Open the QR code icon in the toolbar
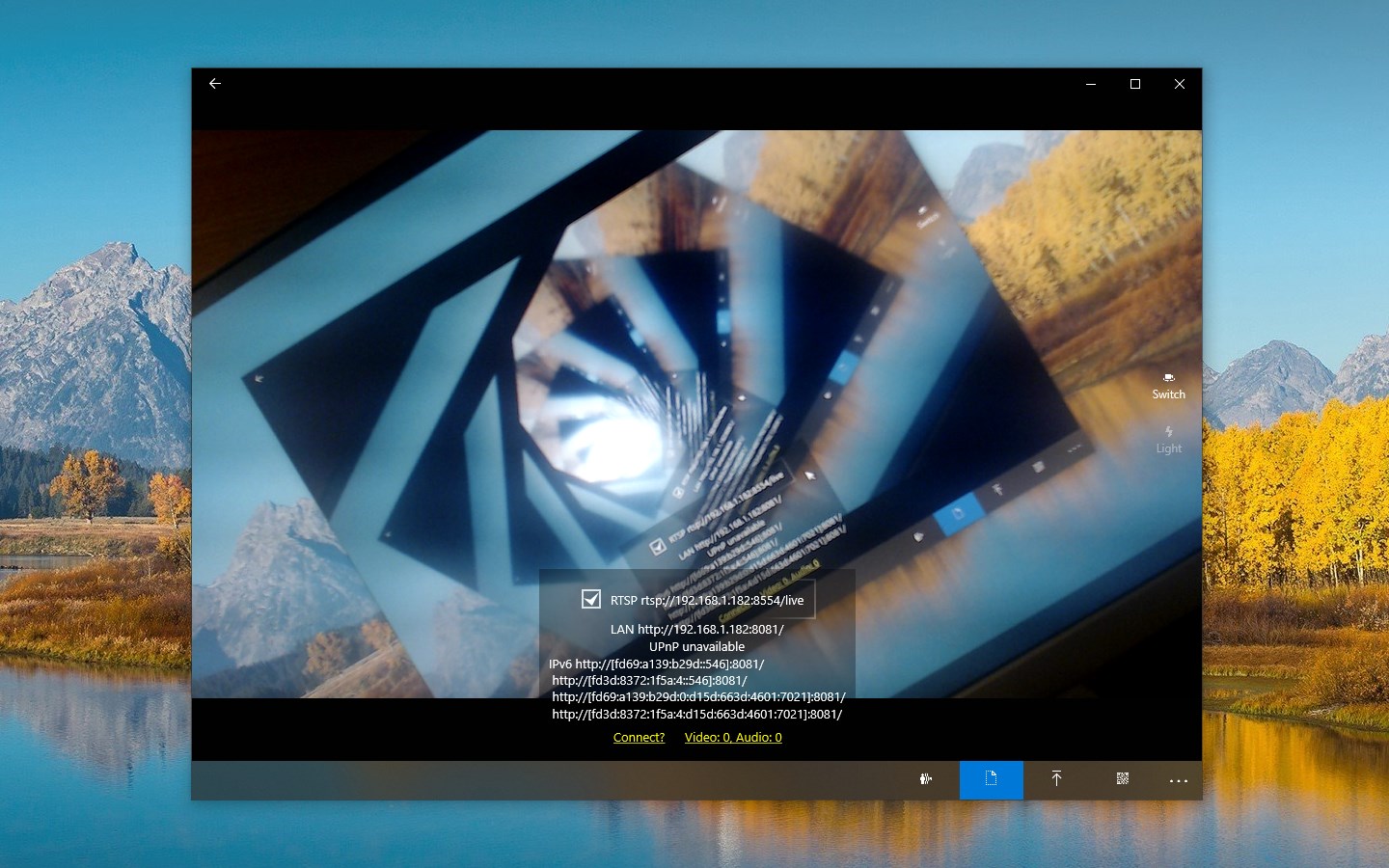 click(1122, 780)
